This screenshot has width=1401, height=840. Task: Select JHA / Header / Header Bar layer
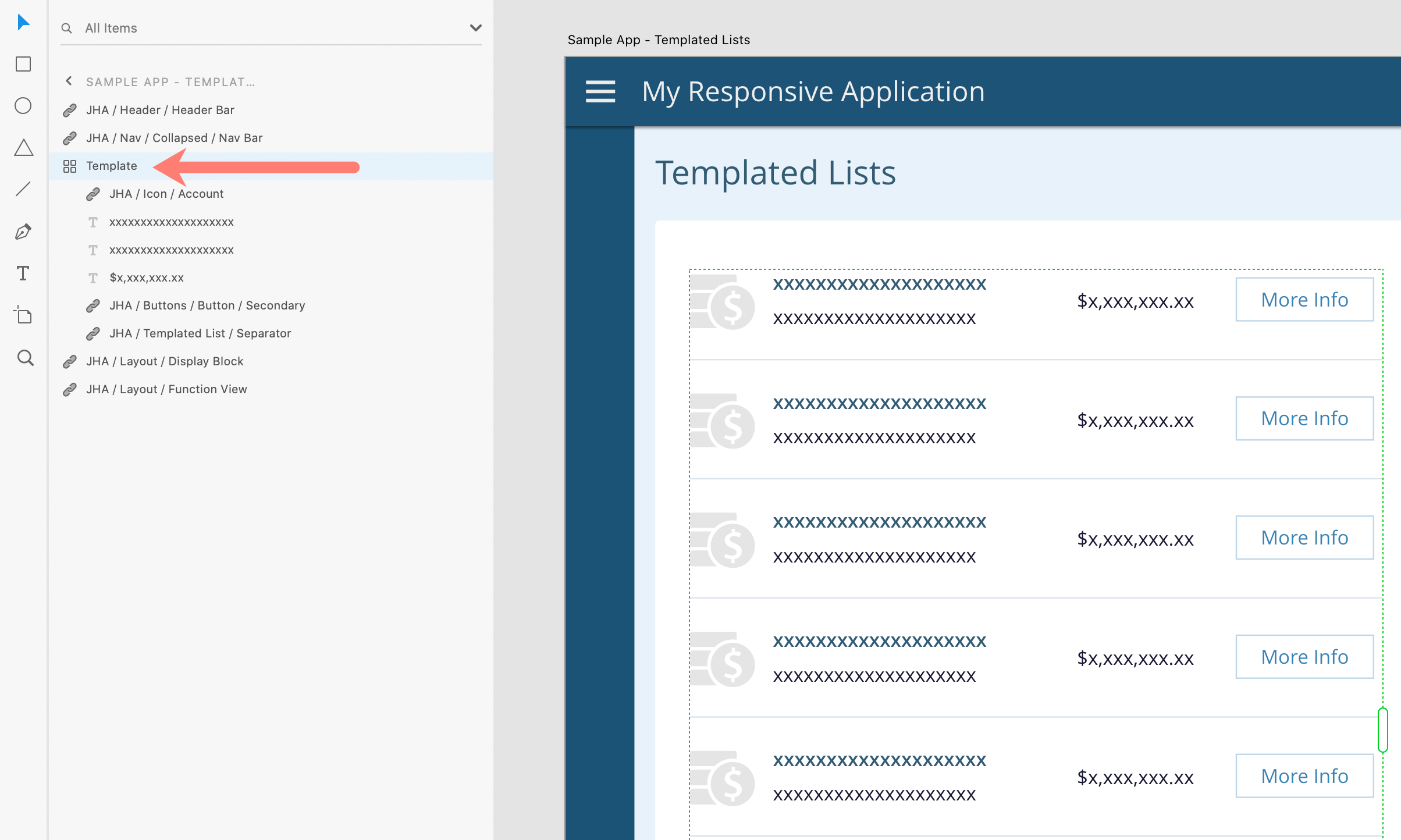160,110
